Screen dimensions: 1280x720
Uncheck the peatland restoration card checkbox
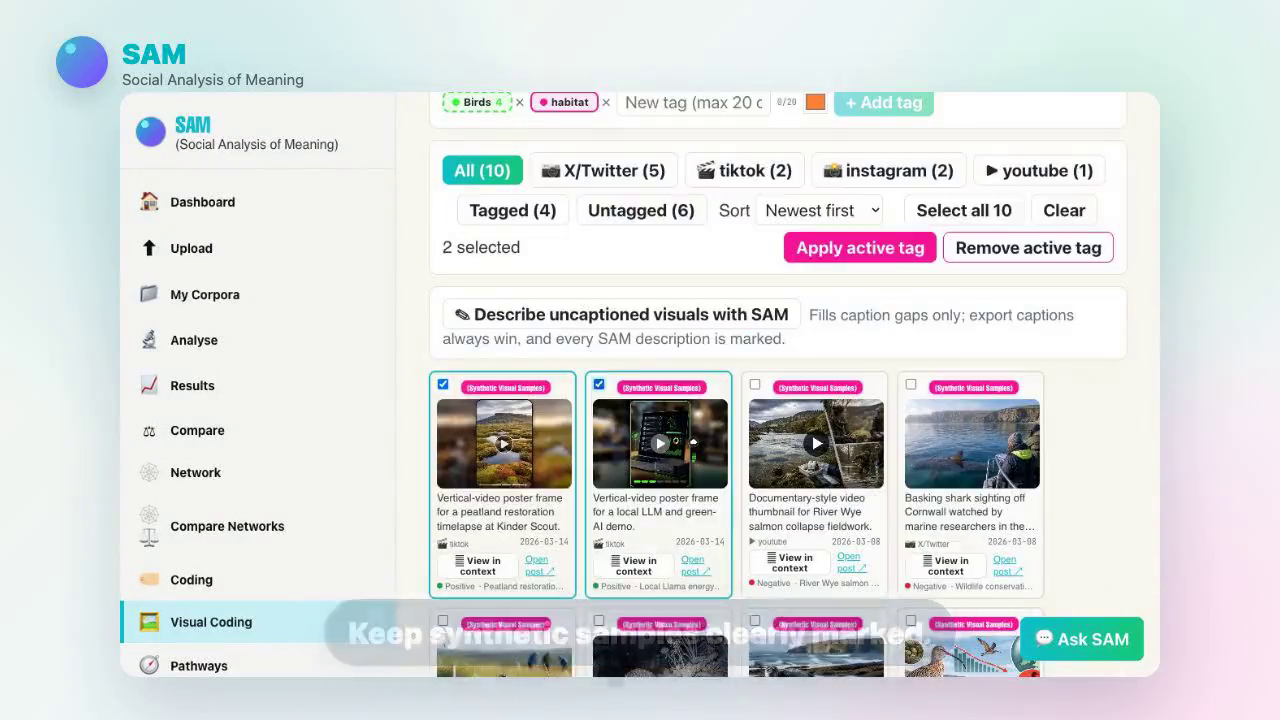click(x=443, y=384)
